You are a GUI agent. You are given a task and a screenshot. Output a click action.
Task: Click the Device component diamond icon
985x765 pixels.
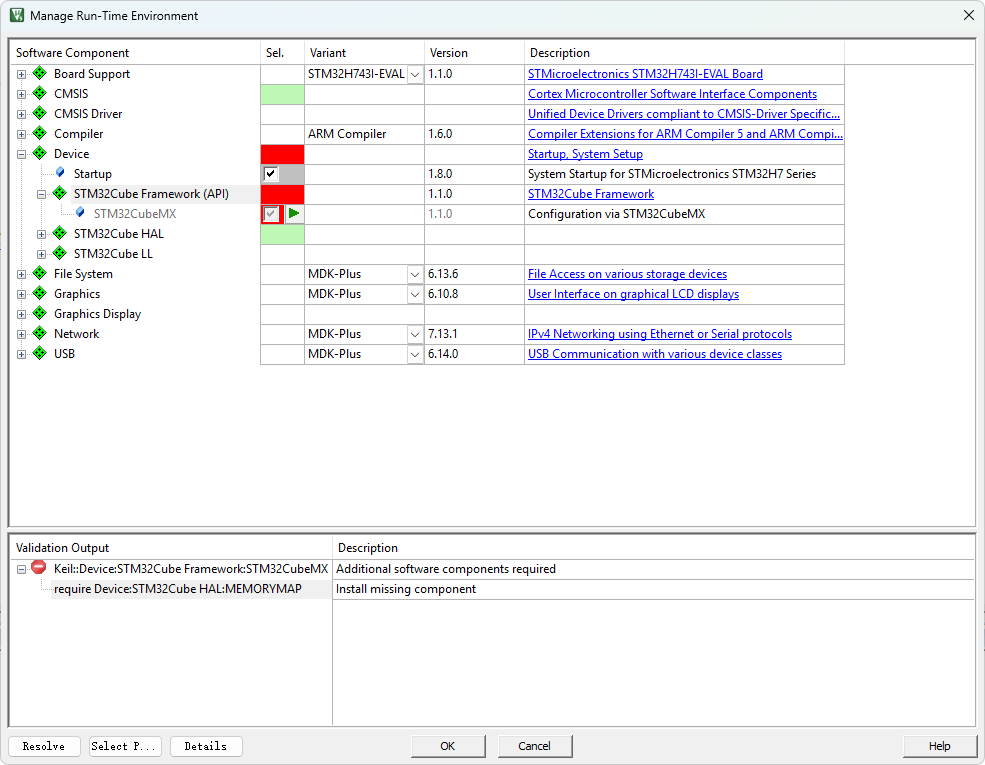(40, 153)
